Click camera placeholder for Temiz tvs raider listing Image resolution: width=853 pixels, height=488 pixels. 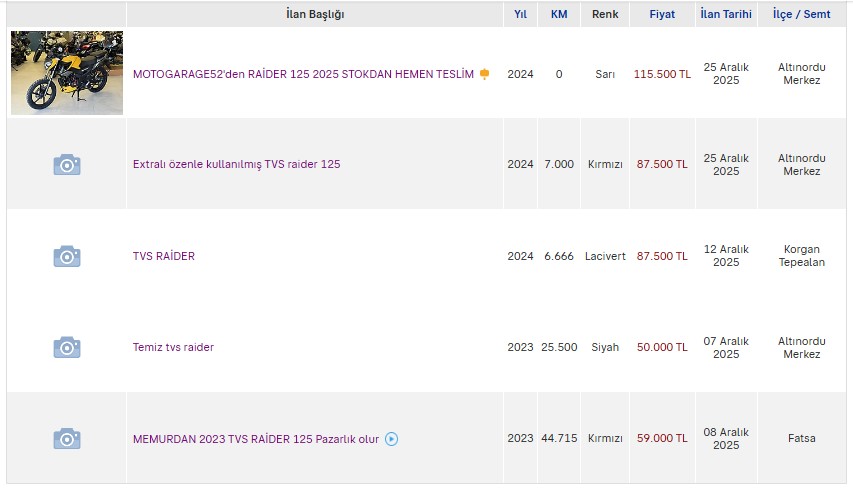tap(67, 347)
